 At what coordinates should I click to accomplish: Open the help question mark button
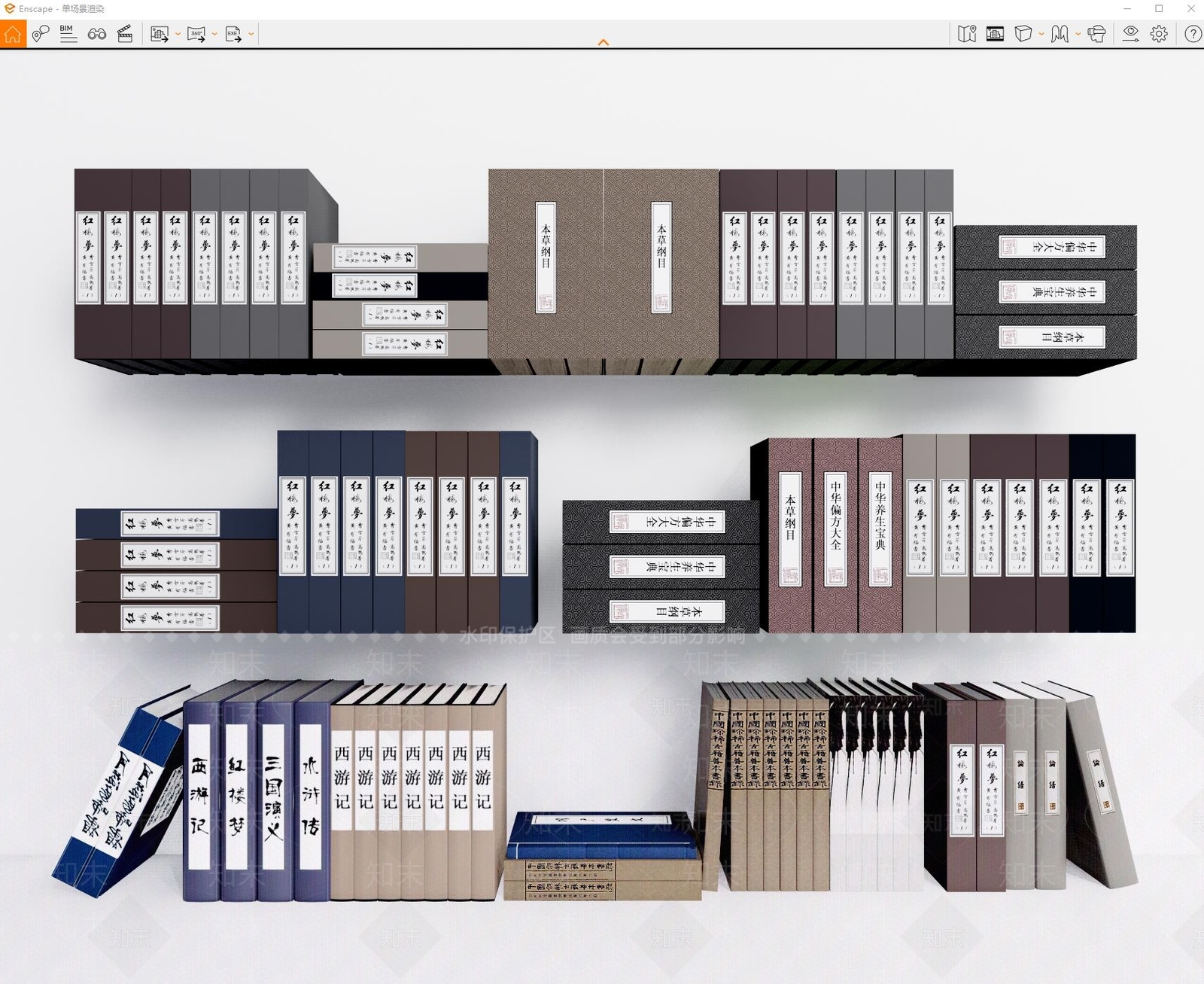(x=1193, y=34)
